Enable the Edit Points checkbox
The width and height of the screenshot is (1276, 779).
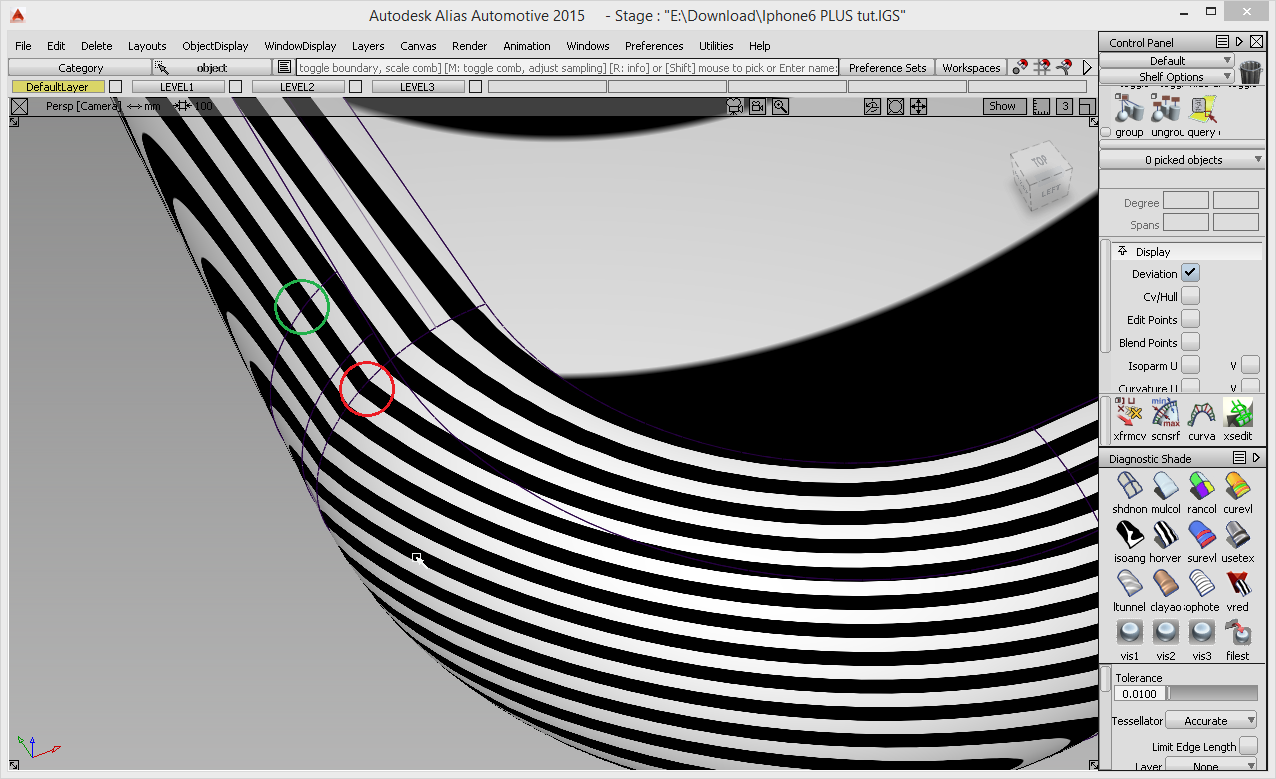point(1190,319)
